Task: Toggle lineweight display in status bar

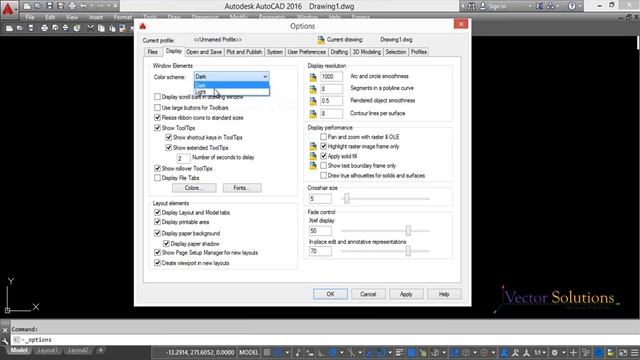Action: pos(399,352)
